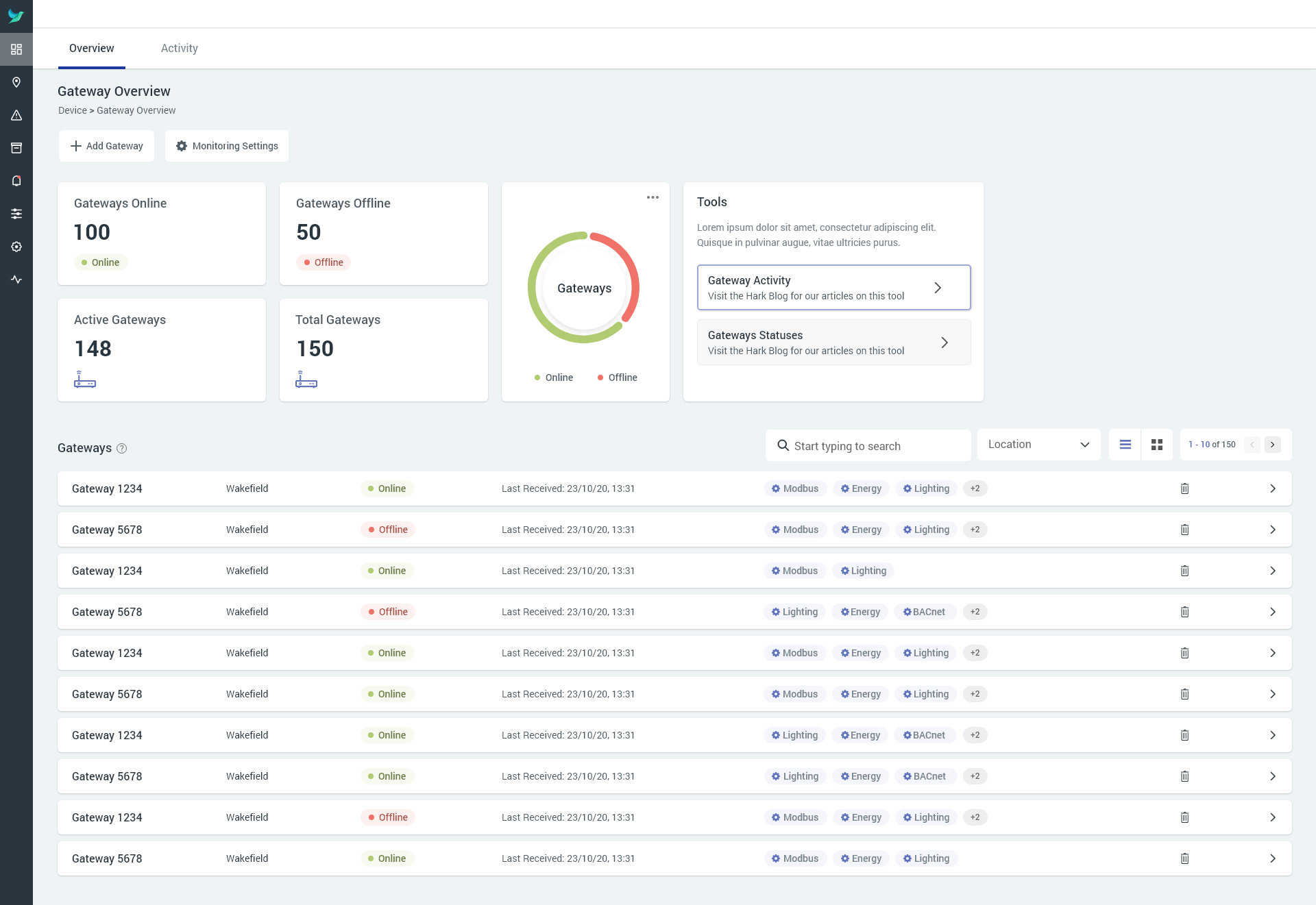Toggle to the Activity tab
This screenshot has height=905, width=1316.
coord(179,48)
